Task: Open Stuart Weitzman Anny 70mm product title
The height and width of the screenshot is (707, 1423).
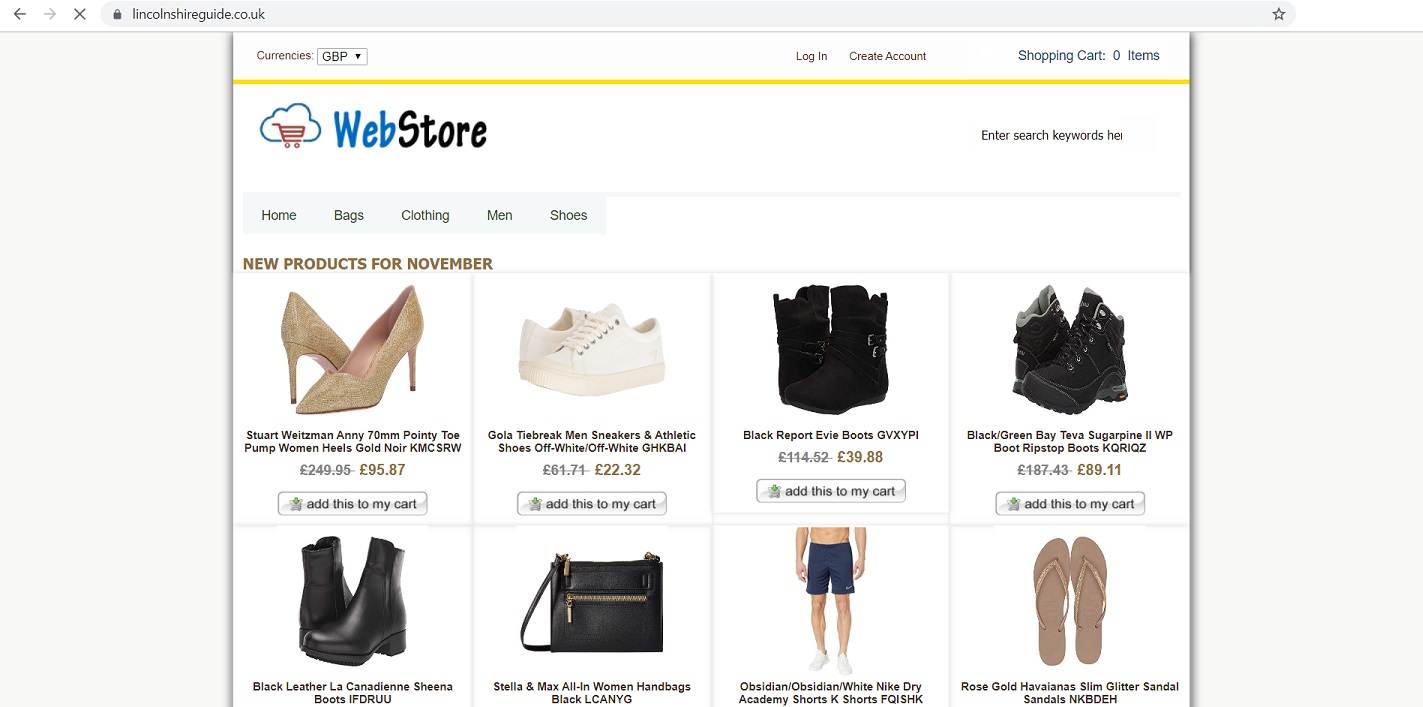Action: 353,442
